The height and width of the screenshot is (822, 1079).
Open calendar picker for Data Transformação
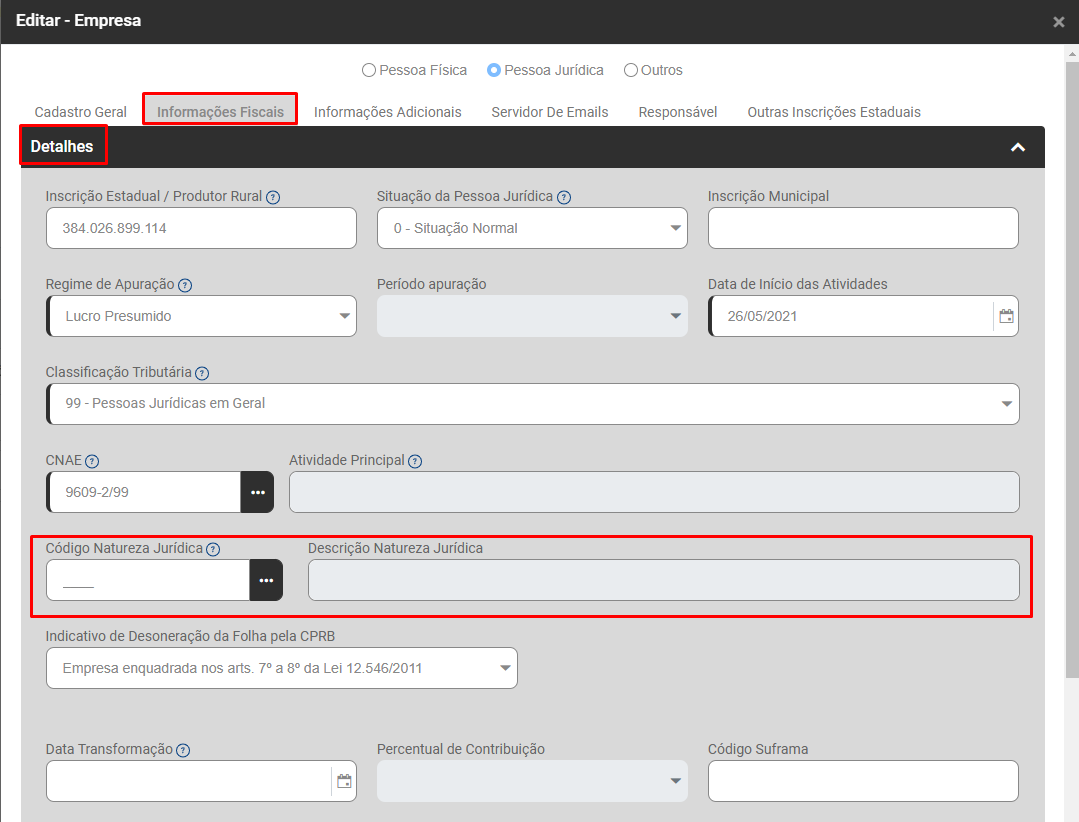tap(344, 781)
